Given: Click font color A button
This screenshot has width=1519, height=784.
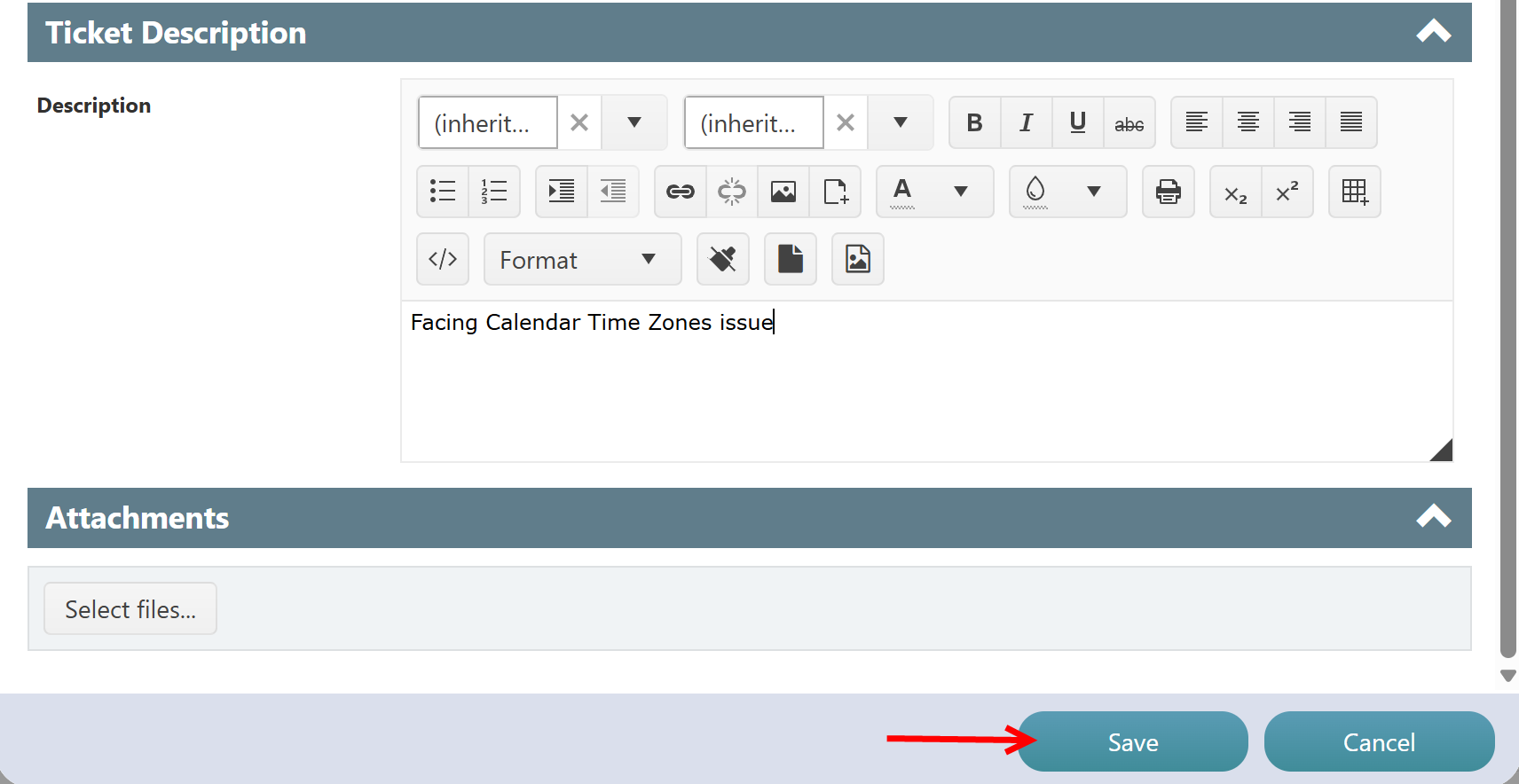Looking at the screenshot, I should point(902,192).
